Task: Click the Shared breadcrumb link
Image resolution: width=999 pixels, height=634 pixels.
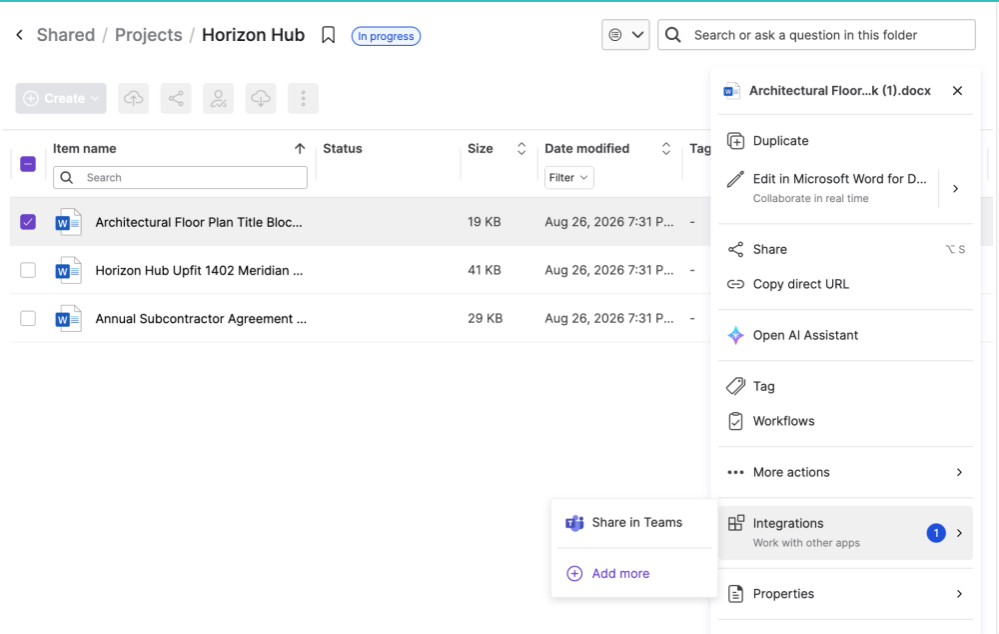Action: (66, 35)
